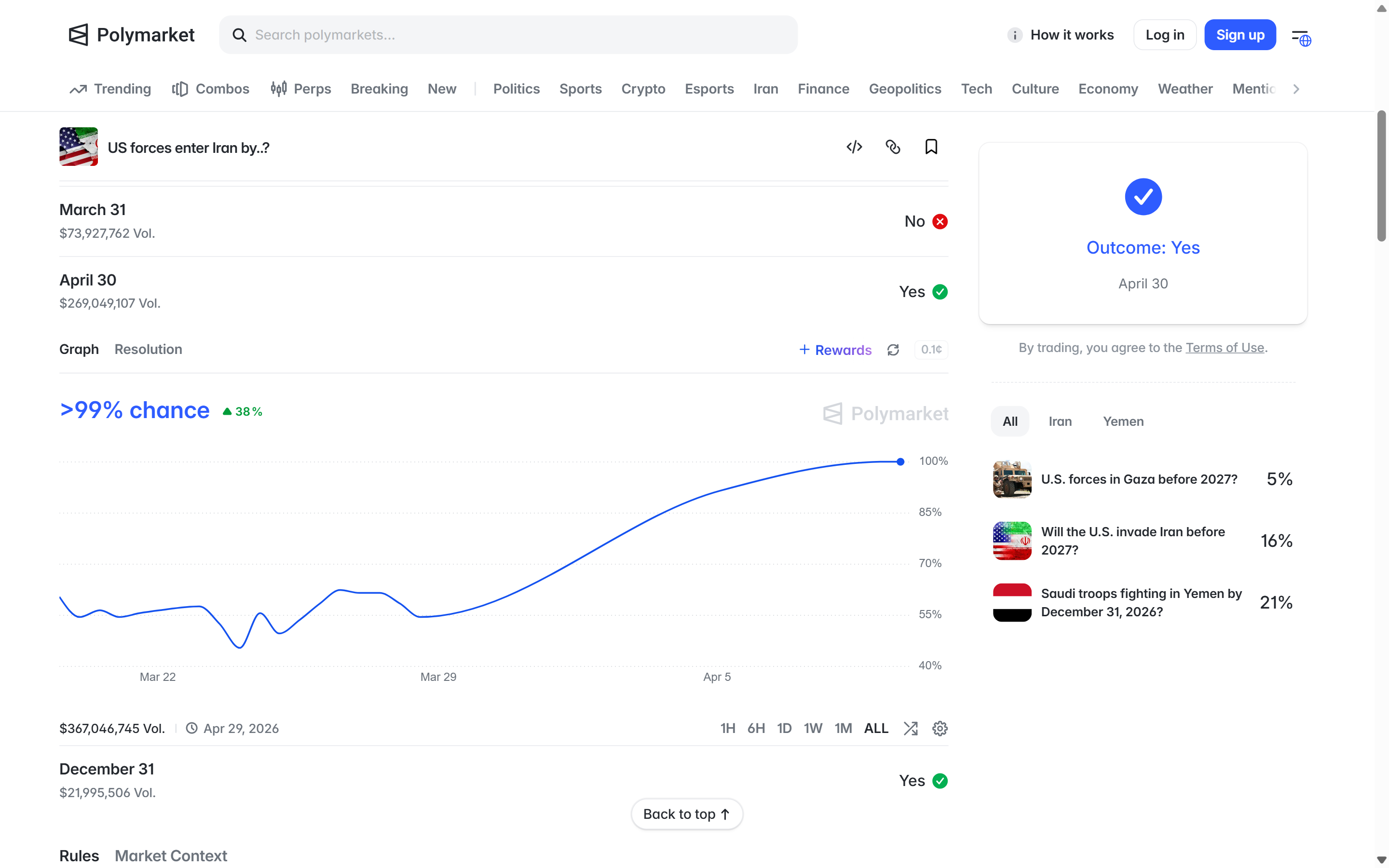
Task: Select the 1W chart time range
Action: [813, 729]
